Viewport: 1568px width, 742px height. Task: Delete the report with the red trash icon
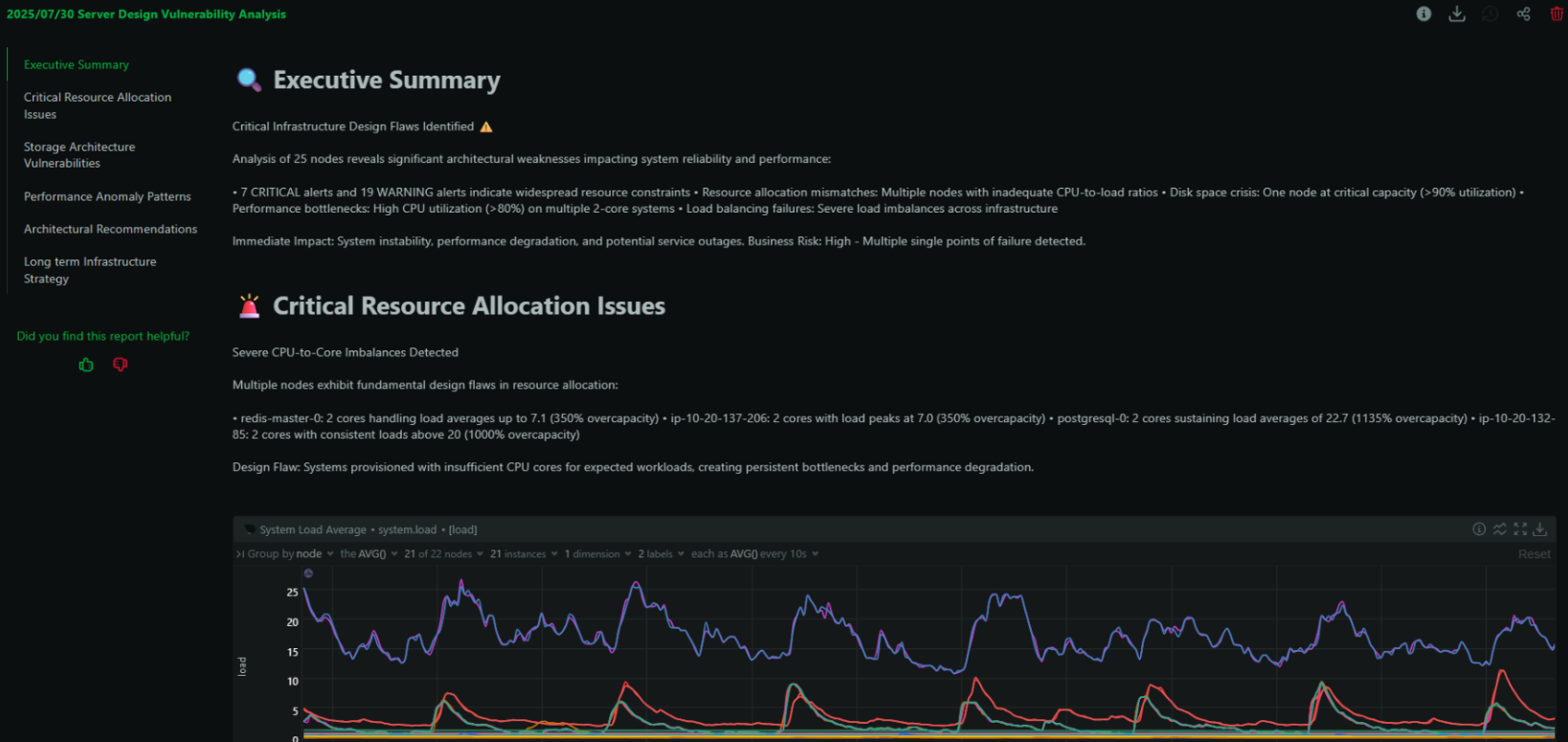pyautogui.click(x=1557, y=13)
